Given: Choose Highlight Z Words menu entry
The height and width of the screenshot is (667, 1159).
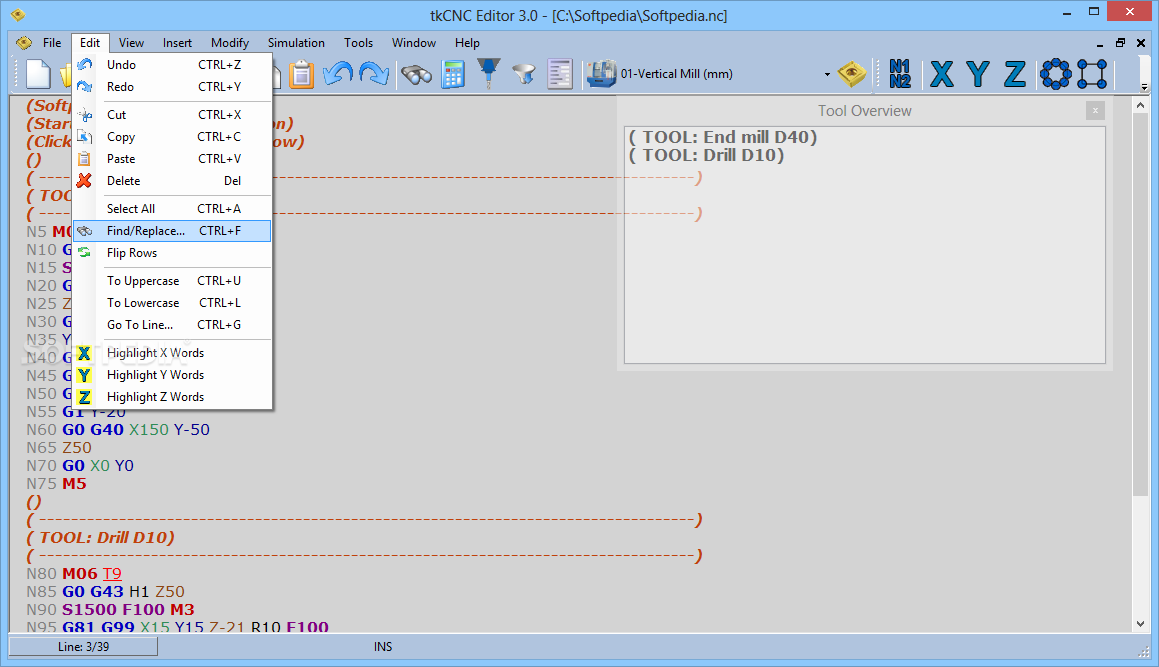Looking at the screenshot, I should 172,397.
